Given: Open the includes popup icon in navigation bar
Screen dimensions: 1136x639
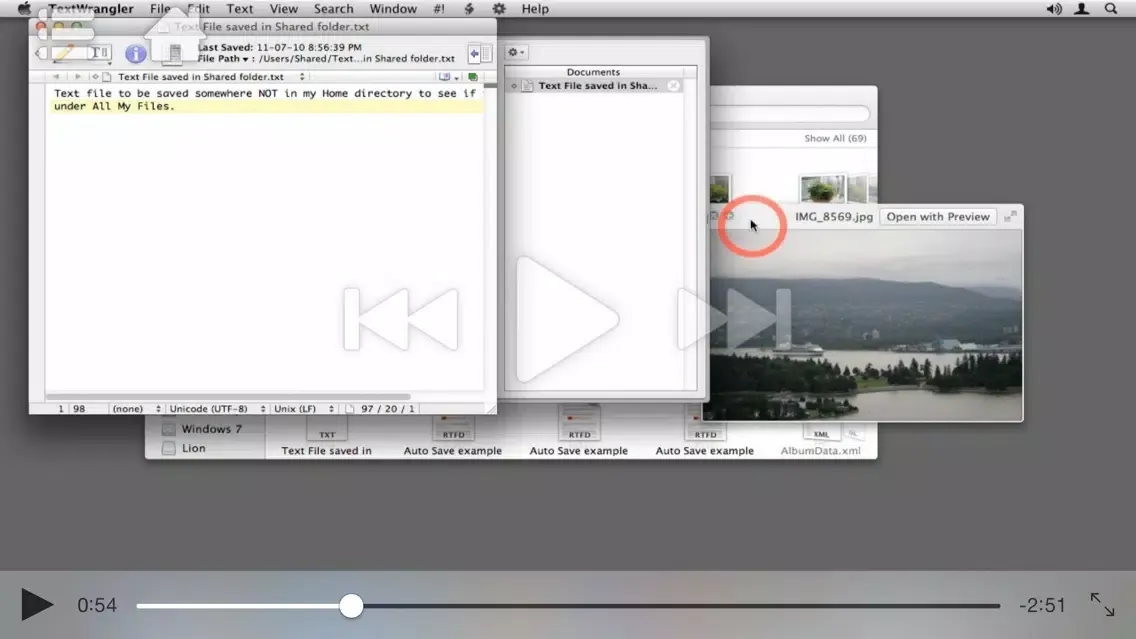Looking at the screenshot, I should tap(448, 77).
